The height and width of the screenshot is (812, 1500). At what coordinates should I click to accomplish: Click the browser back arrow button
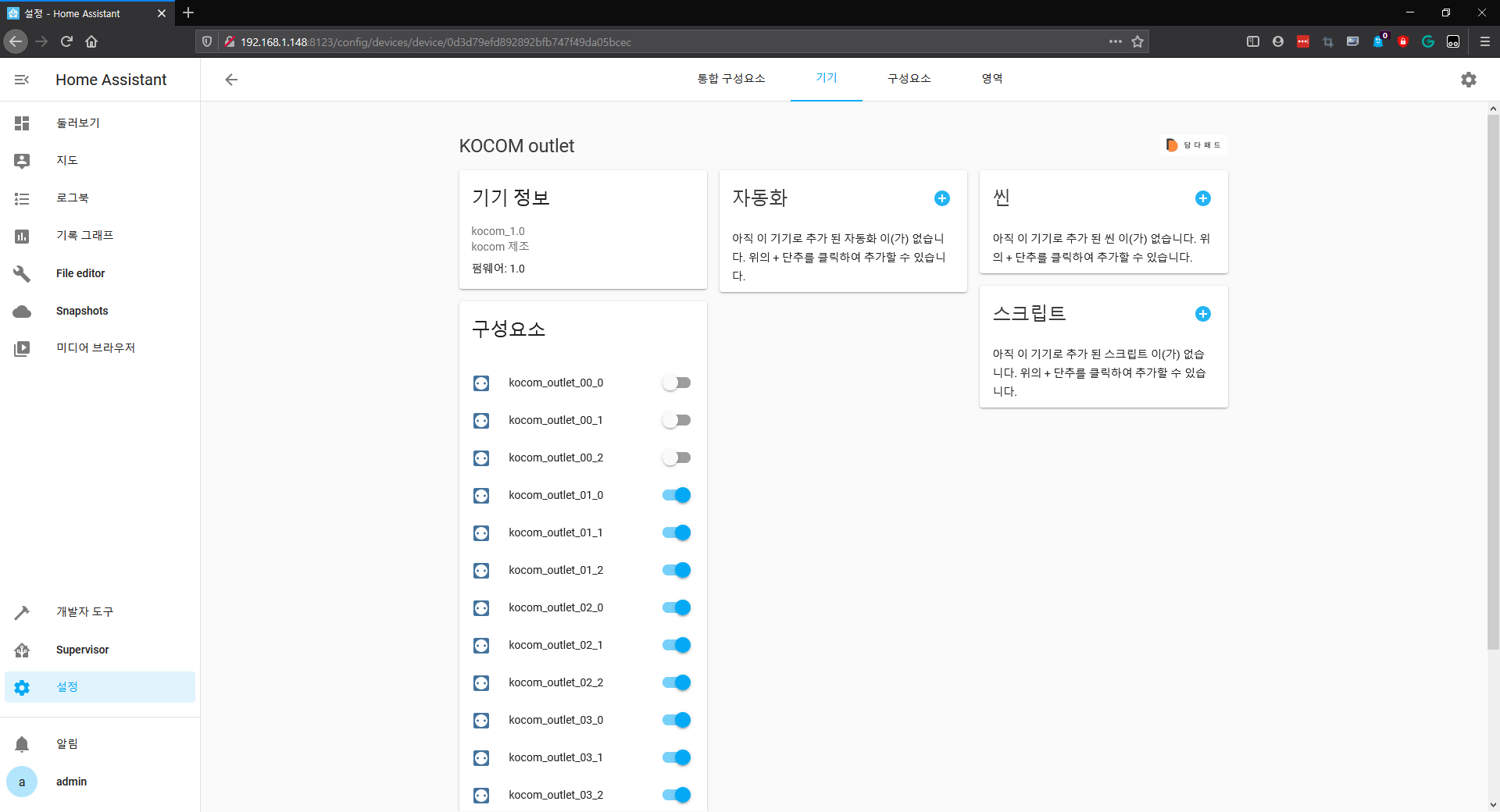point(16,41)
